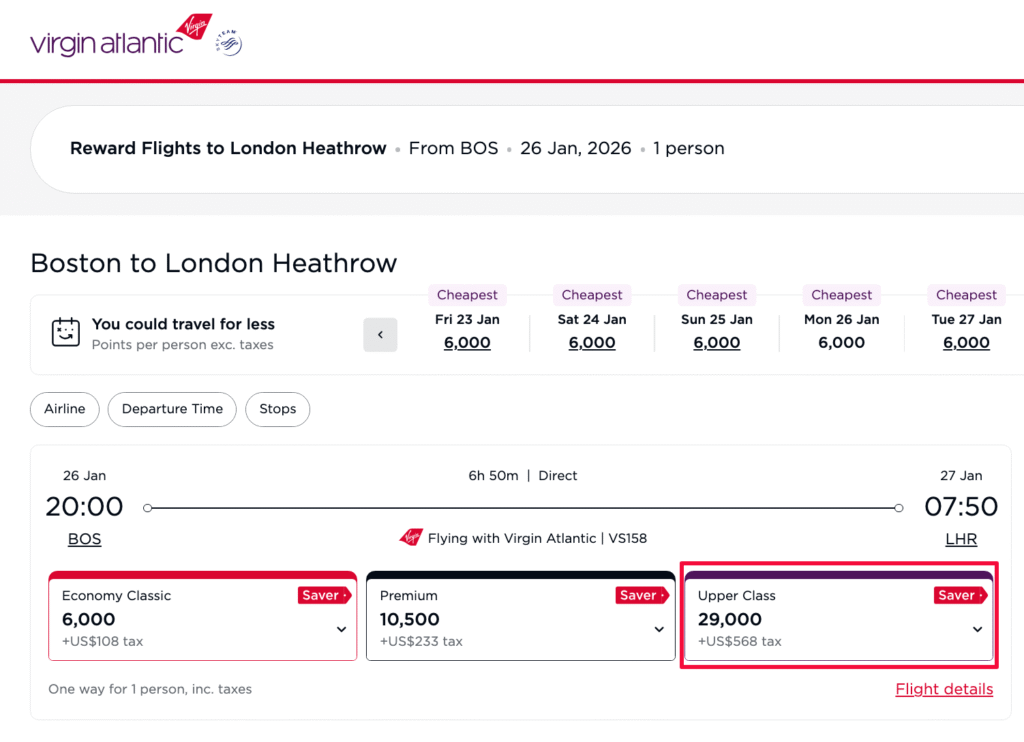Expand Upper Class fare details chevron

975,629
